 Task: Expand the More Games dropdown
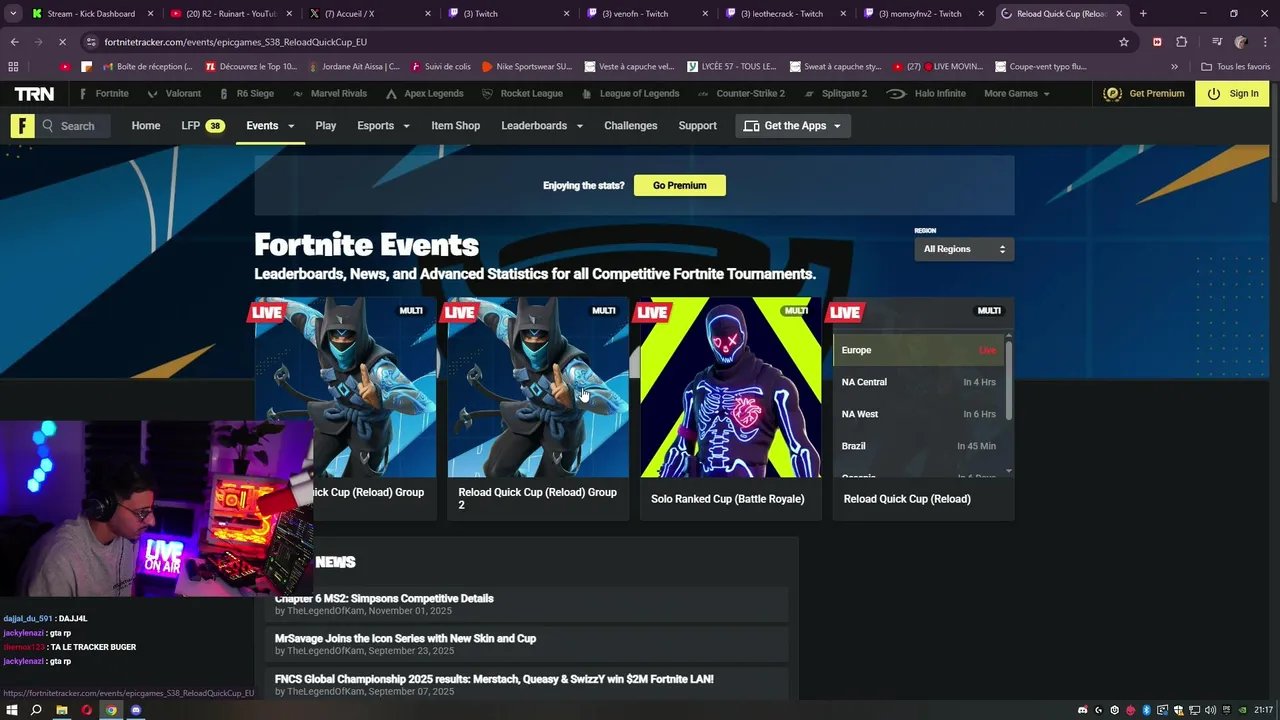click(1017, 94)
